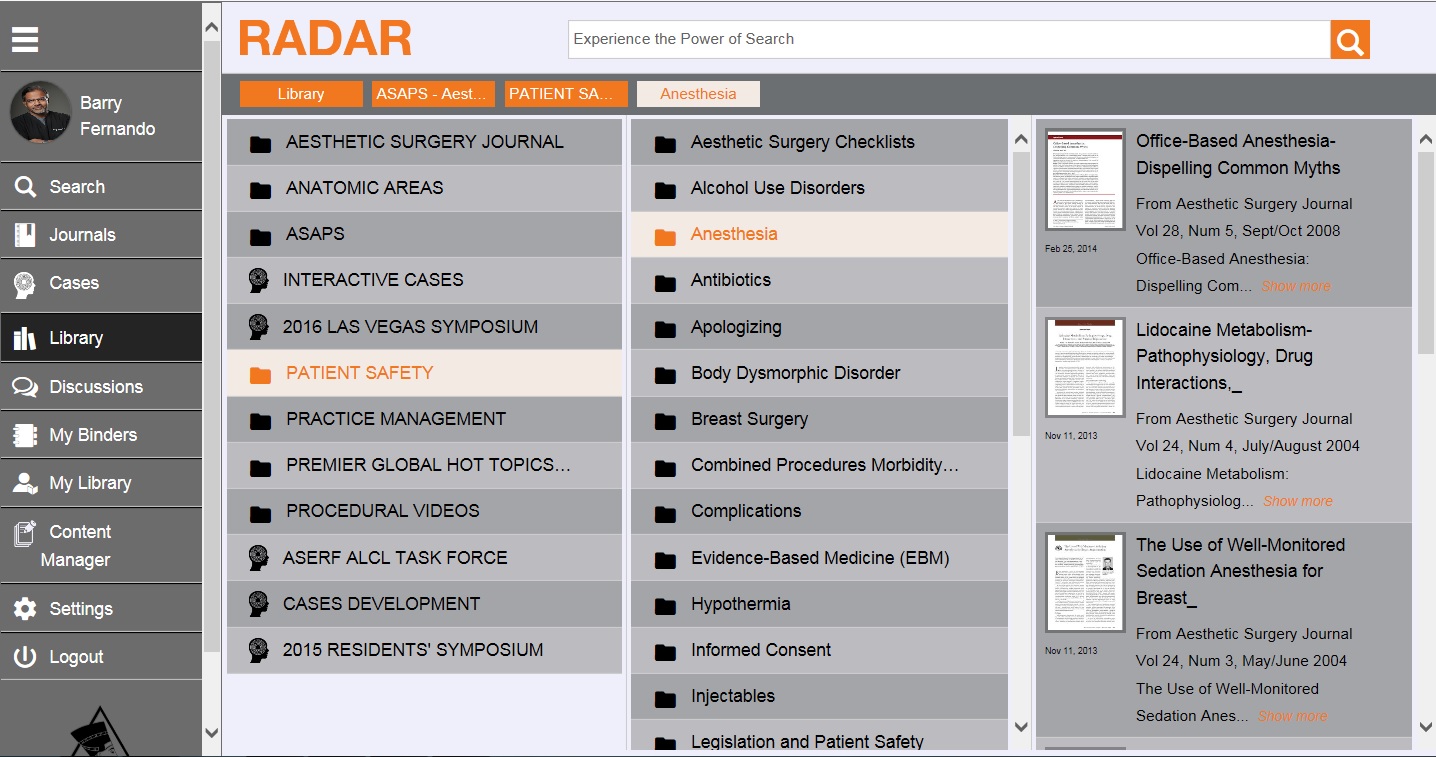This screenshot has height=757, width=1436.
Task: Open the Complications folder
Action: point(819,511)
